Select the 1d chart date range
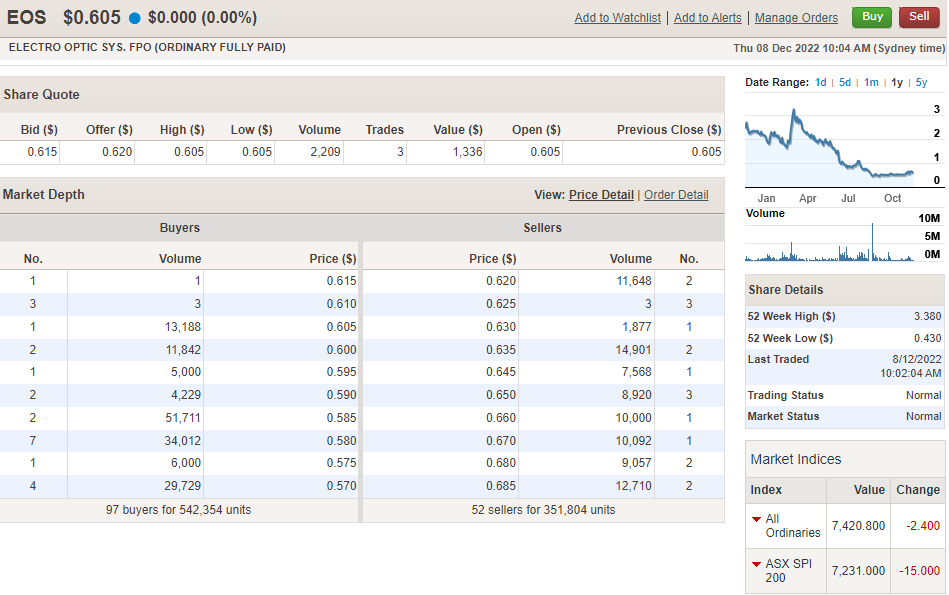Screen dimensions: 949x595 [x=820, y=82]
